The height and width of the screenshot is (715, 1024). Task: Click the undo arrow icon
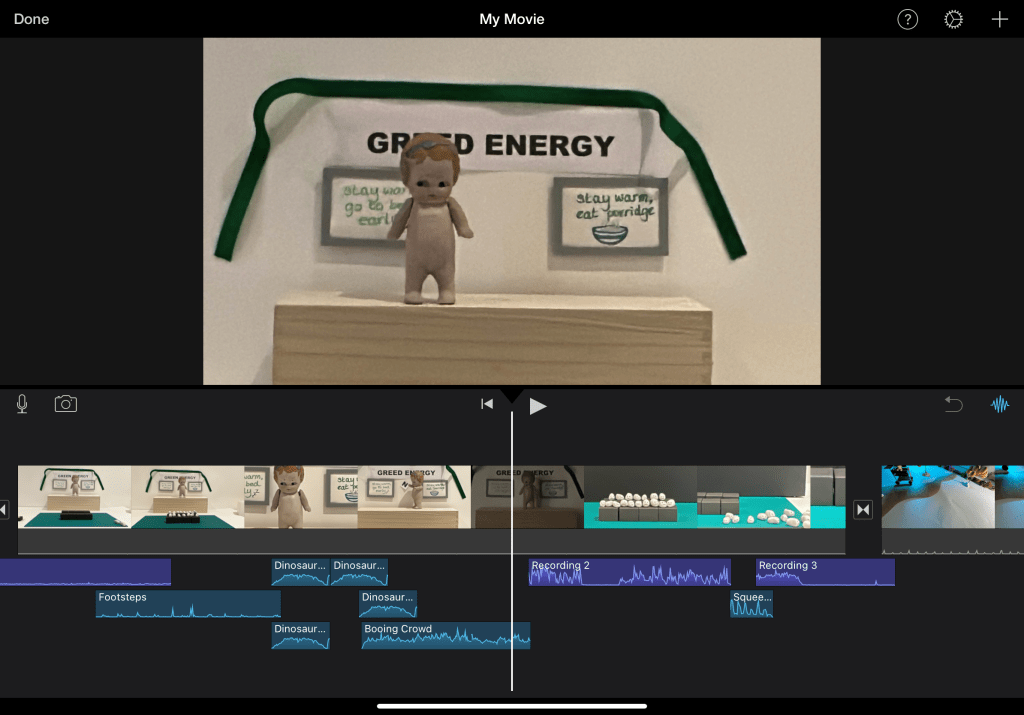tap(954, 404)
